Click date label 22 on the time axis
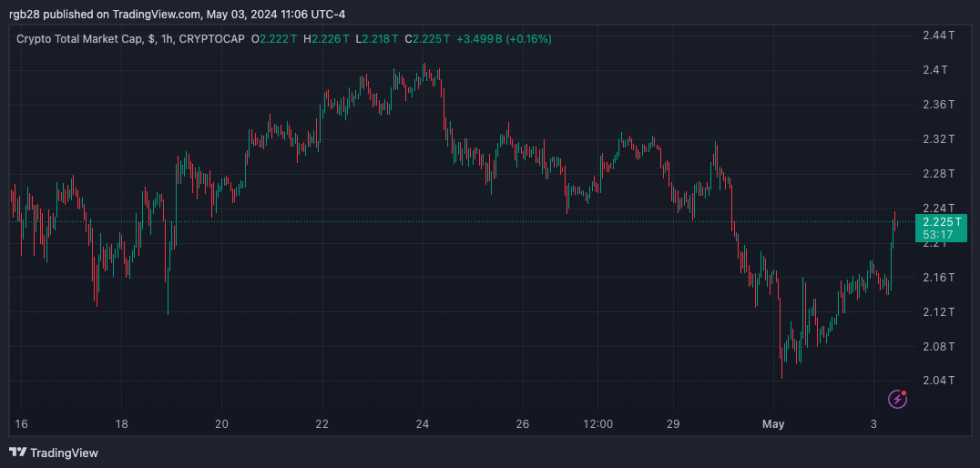Image resolution: width=980 pixels, height=468 pixels. point(322,424)
